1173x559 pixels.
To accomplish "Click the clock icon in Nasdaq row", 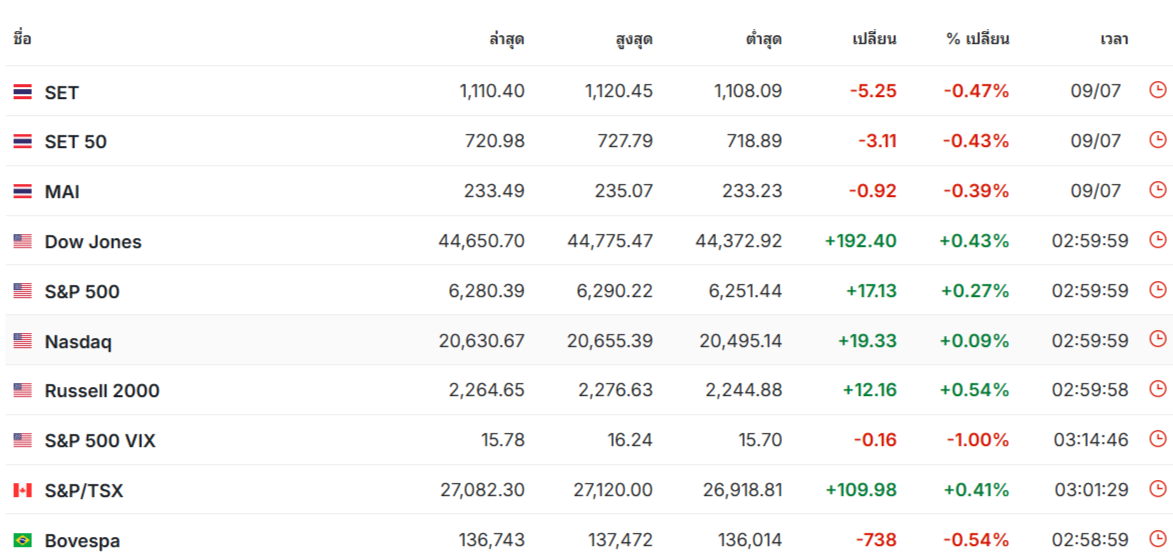I will pyautogui.click(x=1157, y=339).
